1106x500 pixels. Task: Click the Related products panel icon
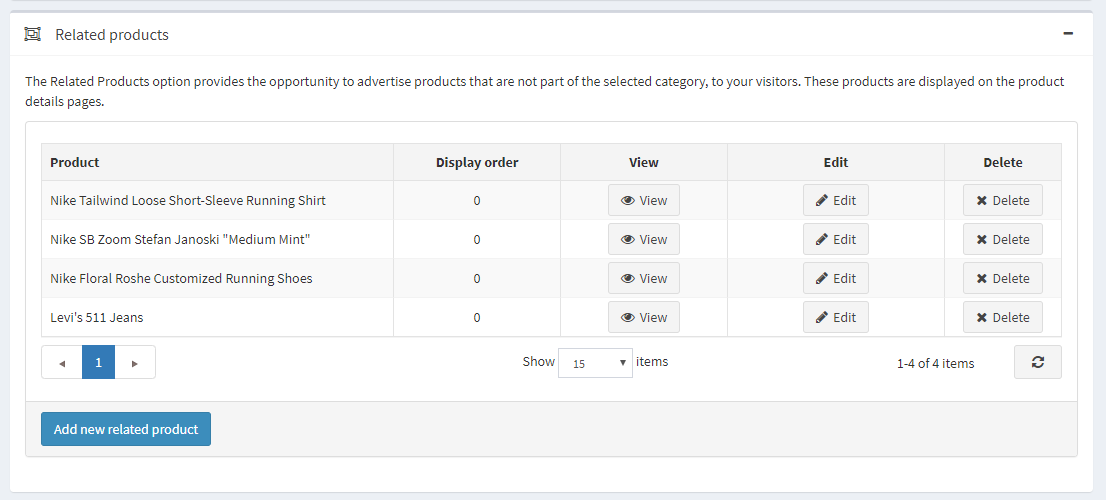pyautogui.click(x=32, y=34)
